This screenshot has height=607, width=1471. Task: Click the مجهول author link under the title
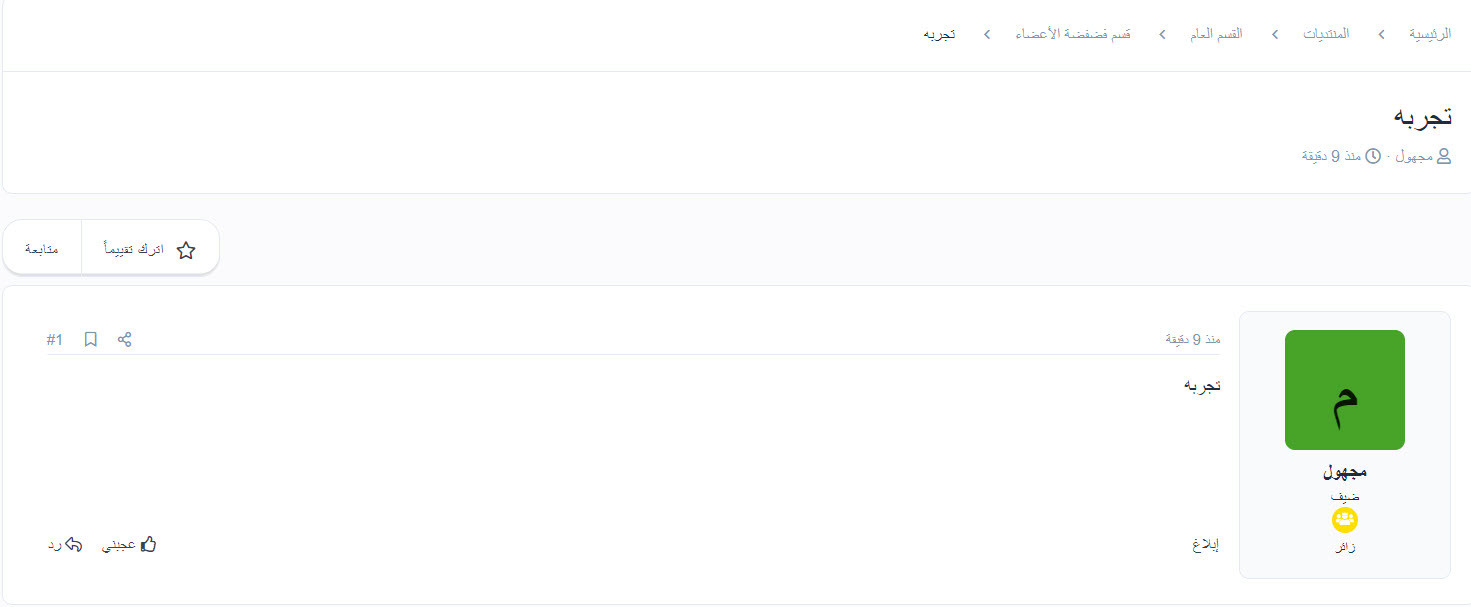(1414, 156)
